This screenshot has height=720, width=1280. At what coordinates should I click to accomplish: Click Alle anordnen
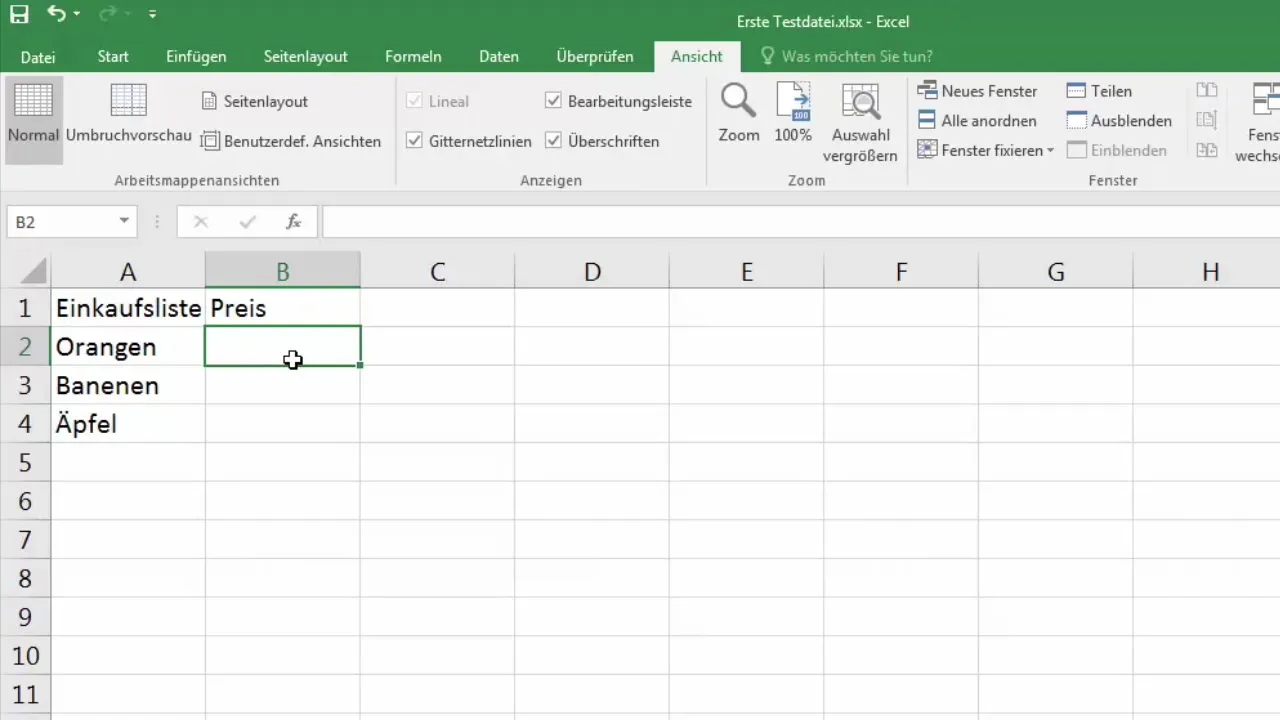pos(976,121)
